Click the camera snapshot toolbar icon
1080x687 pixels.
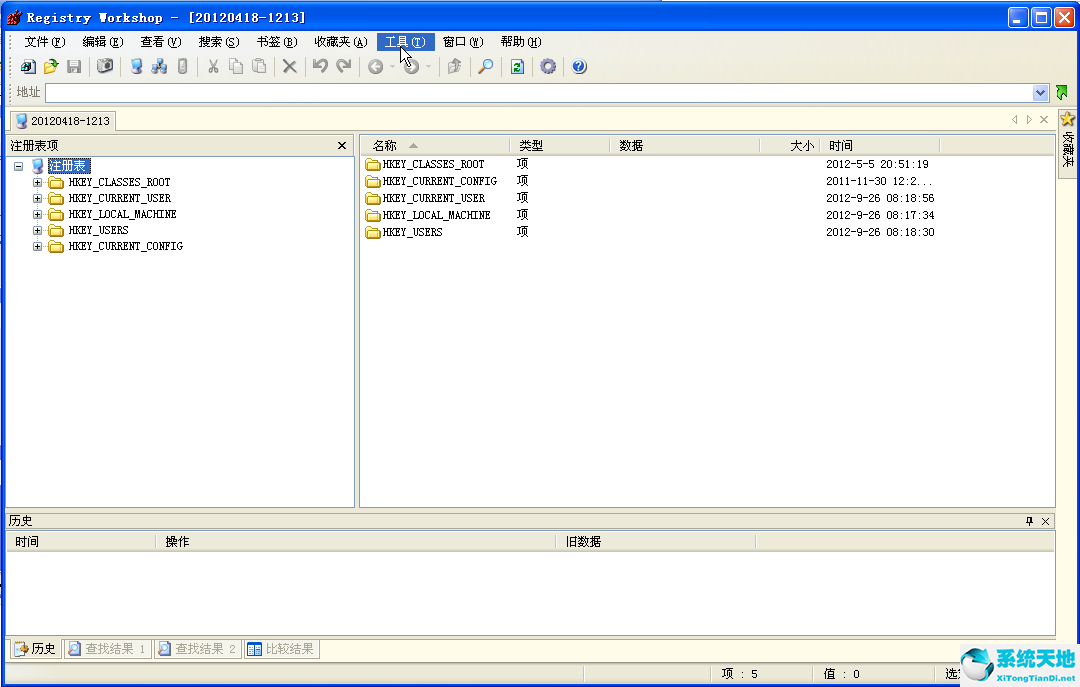[x=105, y=66]
